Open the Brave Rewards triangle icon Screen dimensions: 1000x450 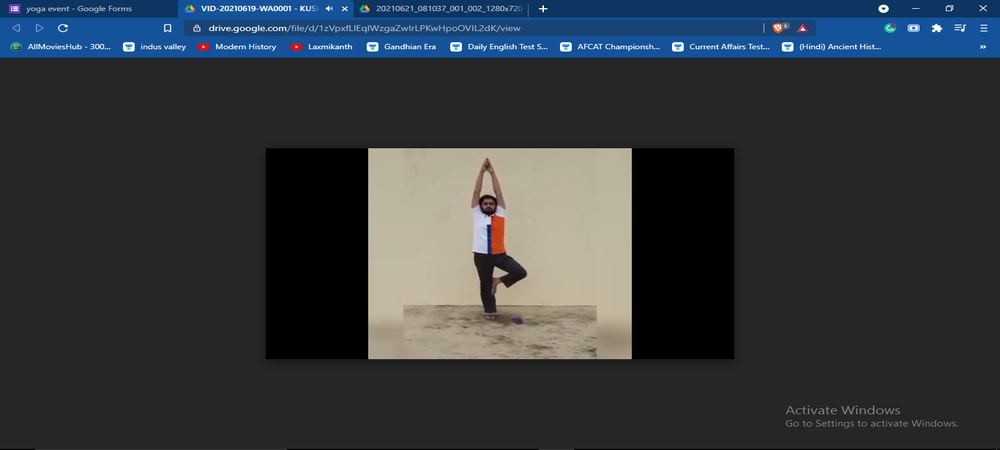coord(802,28)
